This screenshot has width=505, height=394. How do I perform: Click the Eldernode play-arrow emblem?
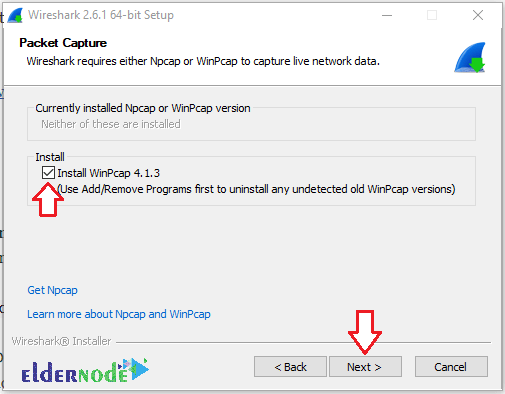pos(136,369)
